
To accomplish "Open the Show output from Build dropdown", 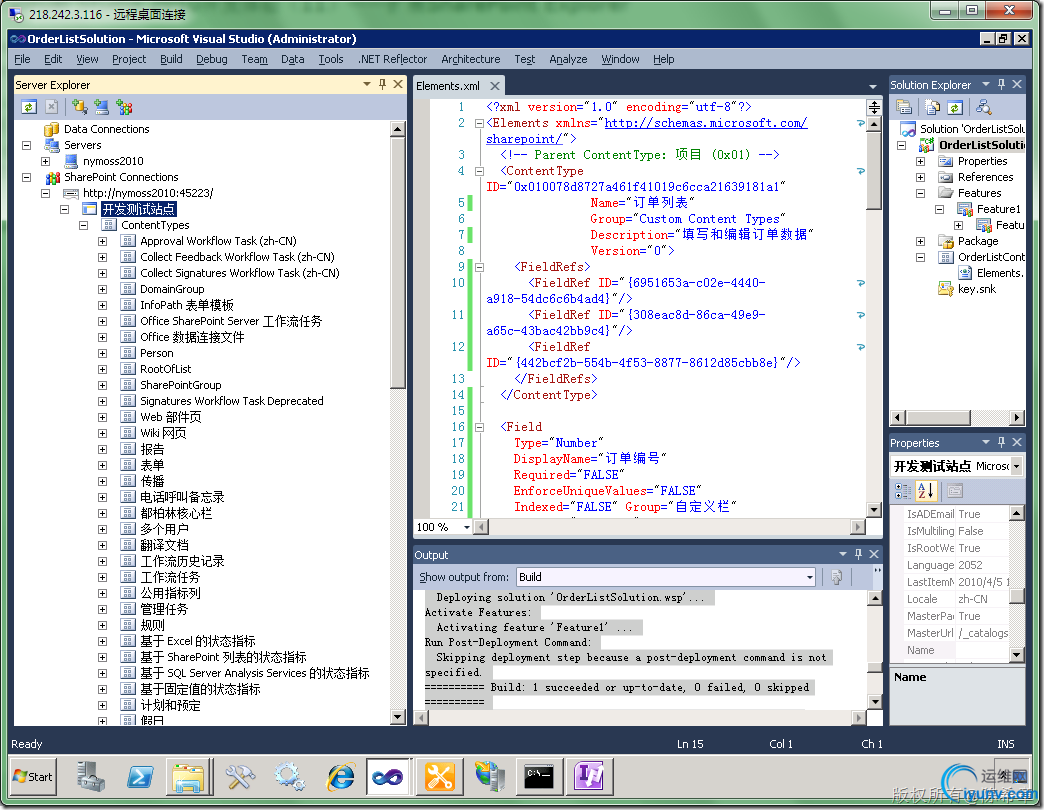I will (810, 577).
